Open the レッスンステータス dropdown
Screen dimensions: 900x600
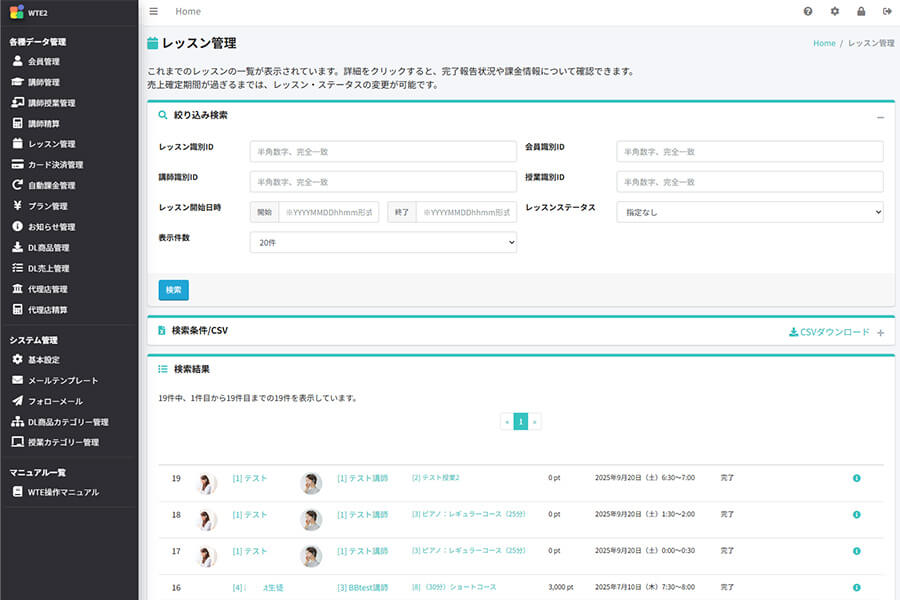[749, 212]
